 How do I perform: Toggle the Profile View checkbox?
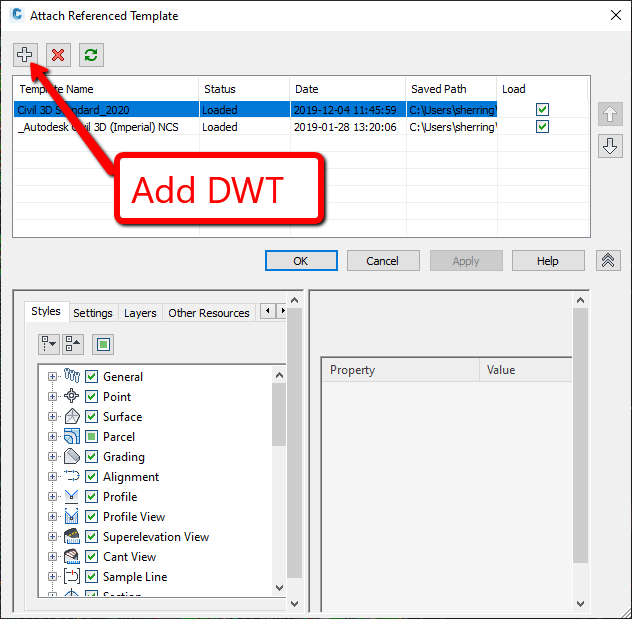(x=91, y=516)
